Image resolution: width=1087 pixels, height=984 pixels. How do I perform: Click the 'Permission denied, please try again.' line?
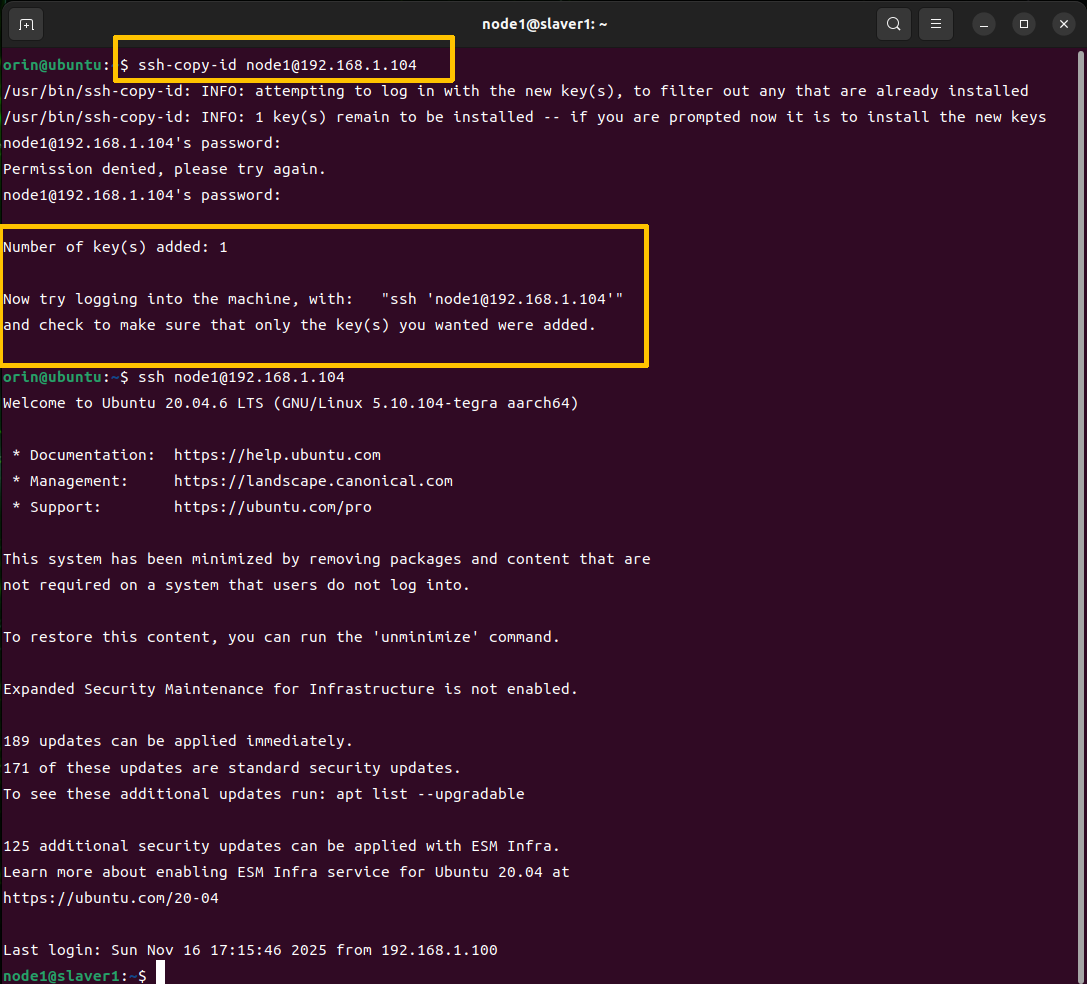(164, 169)
